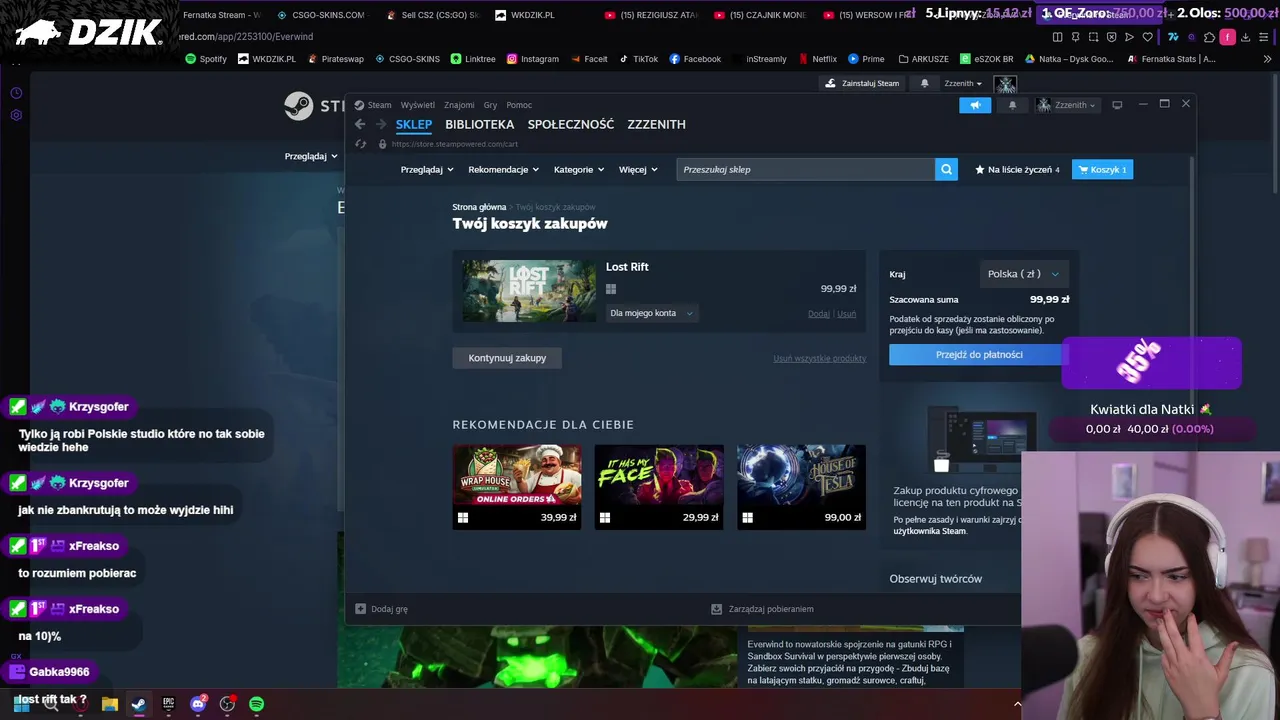Click the Przeszukaj sklep search field
Screen dimensions: 1280x720
[805, 169]
